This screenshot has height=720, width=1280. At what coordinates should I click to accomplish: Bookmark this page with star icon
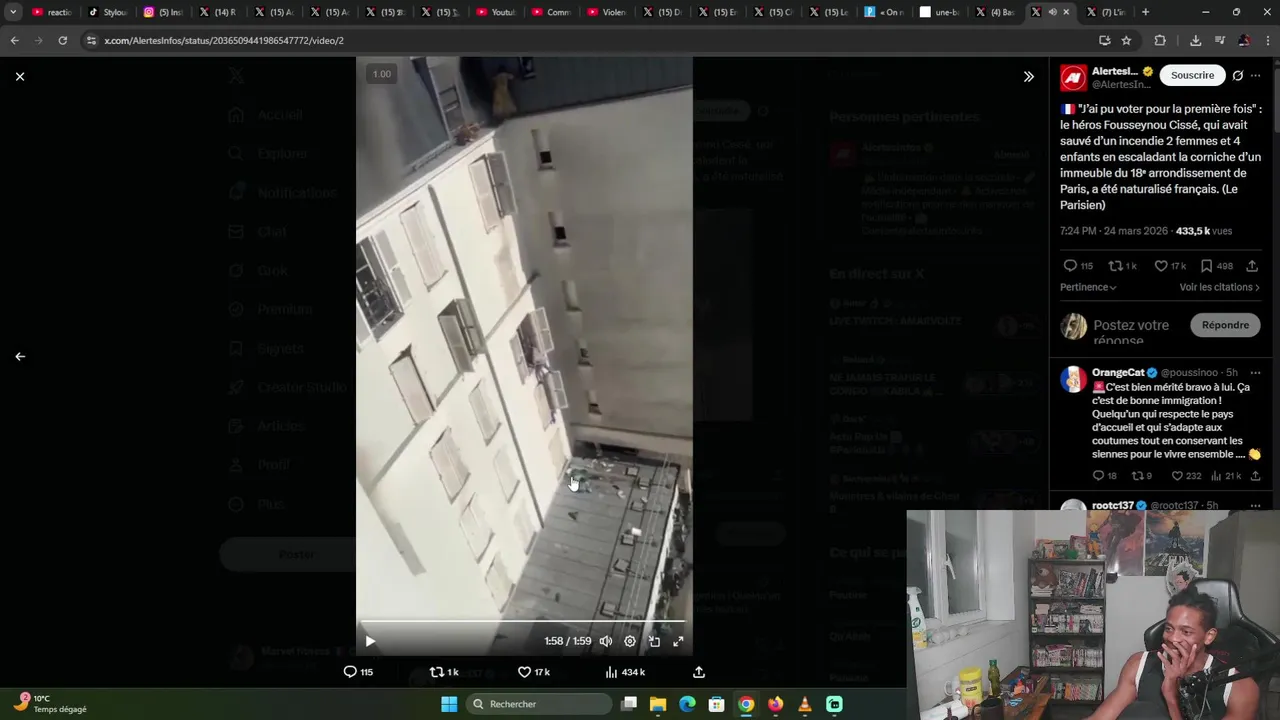(x=1126, y=40)
